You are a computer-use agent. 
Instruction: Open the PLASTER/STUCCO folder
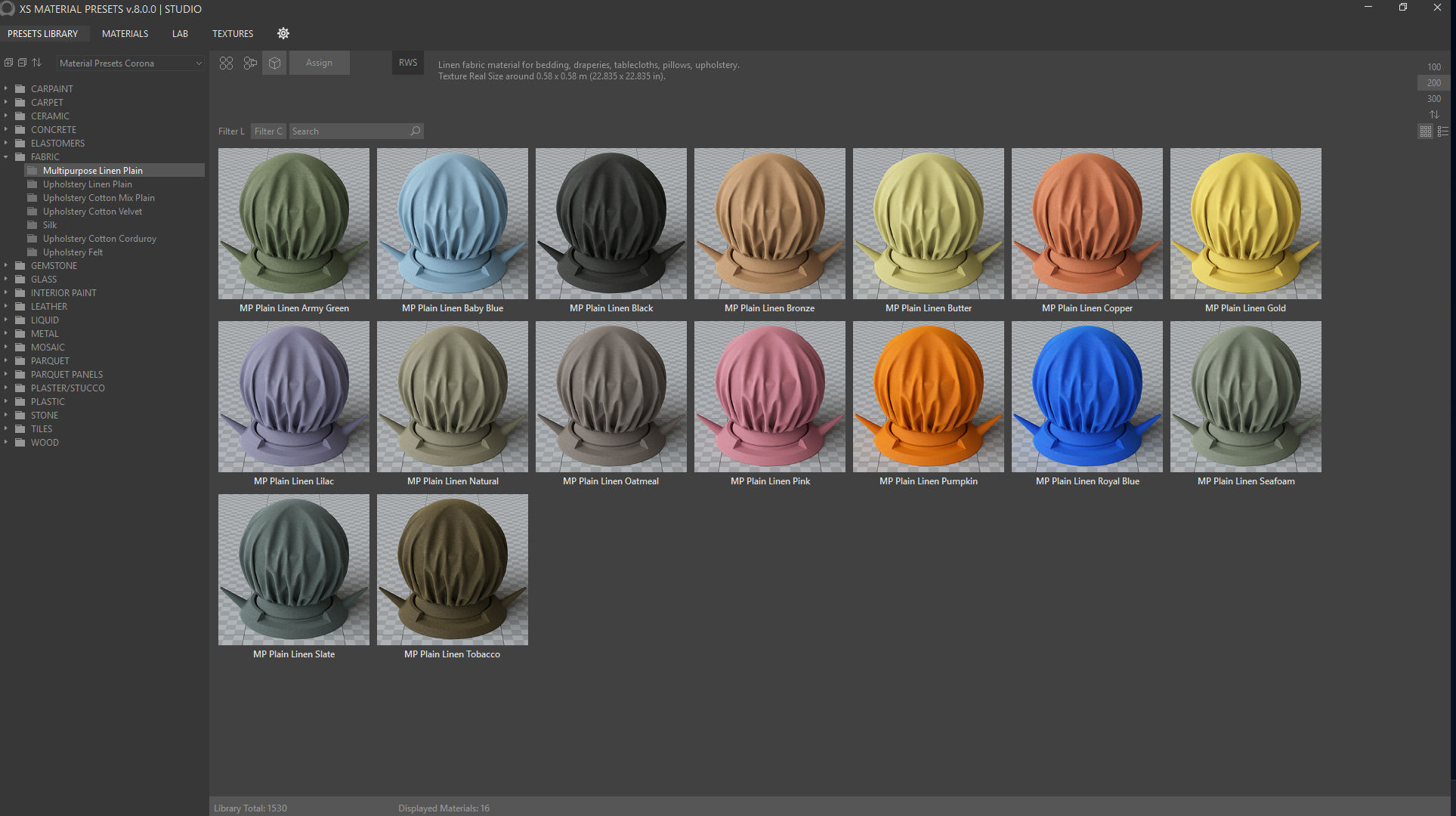pos(67,388)
